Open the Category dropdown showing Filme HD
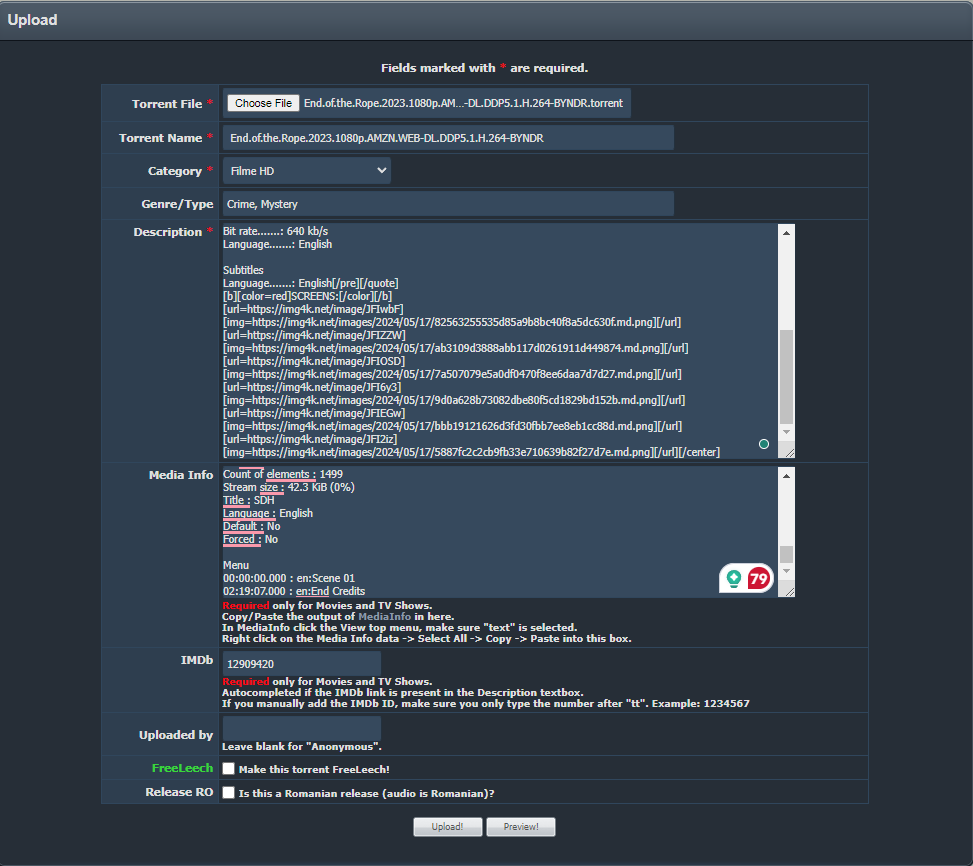The width and height of the screenshot is (973, 866). click(307, 171)
